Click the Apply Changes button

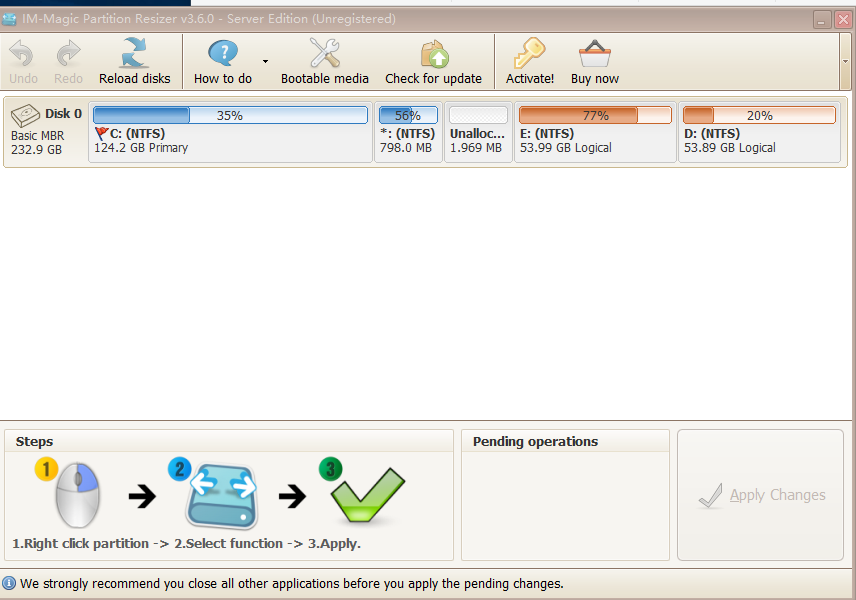[x=760, y=495]
